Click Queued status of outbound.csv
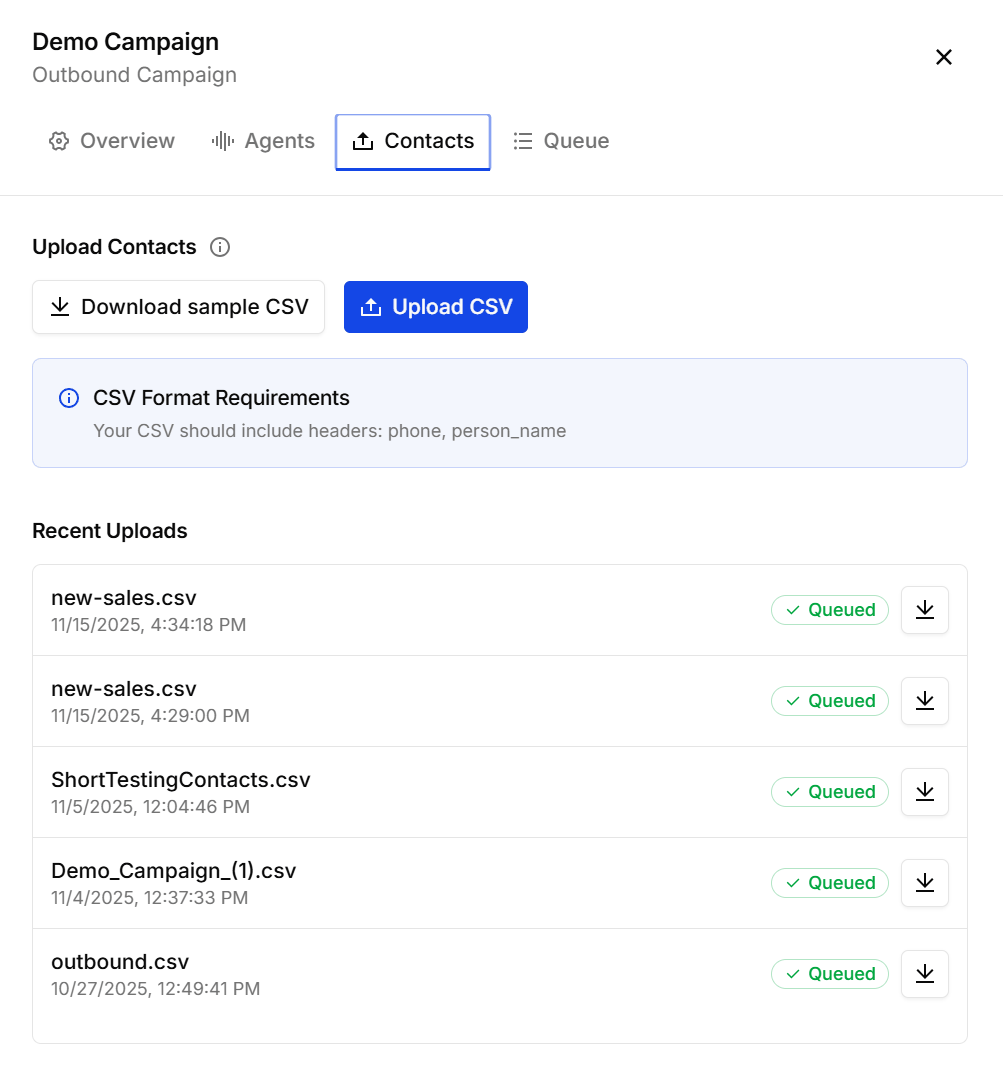1003x1083 pixels. tap(830, 974)
